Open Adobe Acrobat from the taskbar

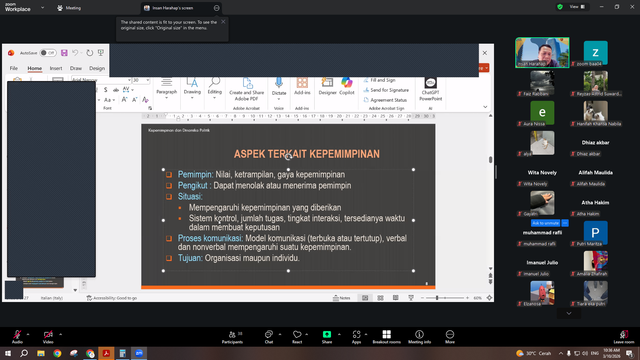point(106,353)
